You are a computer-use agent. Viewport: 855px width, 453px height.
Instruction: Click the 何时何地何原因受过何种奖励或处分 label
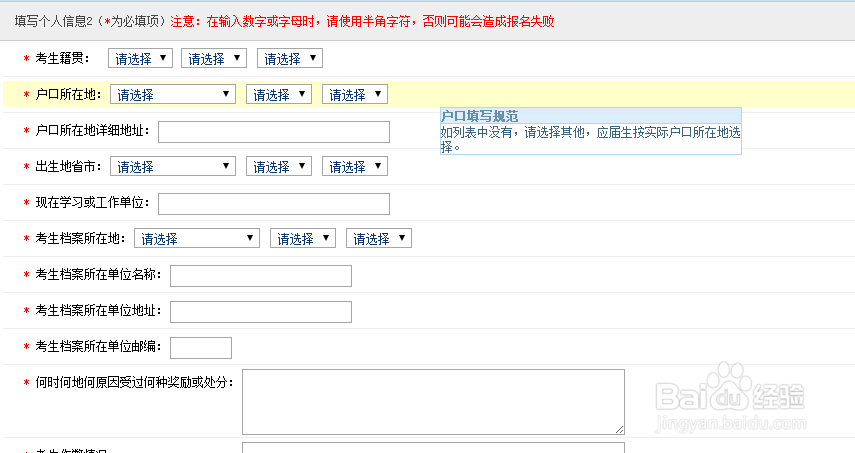[134, 382]
